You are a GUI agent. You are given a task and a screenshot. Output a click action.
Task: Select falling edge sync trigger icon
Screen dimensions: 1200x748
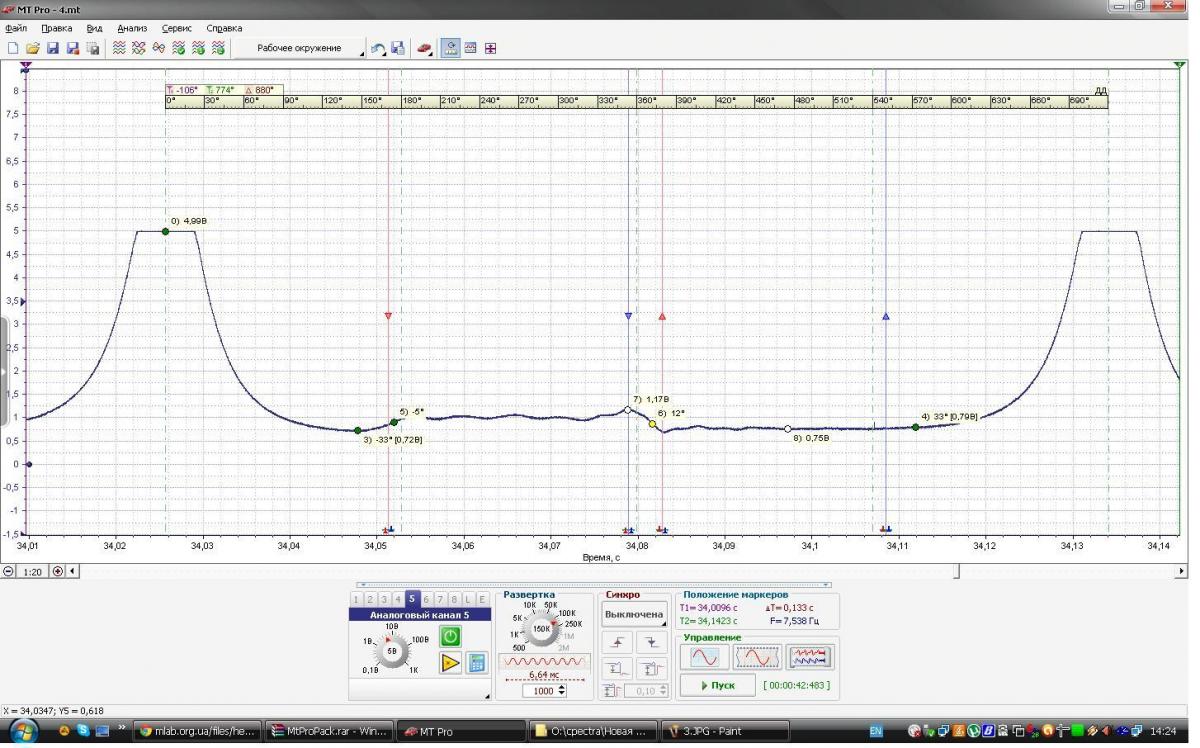click(x=652, y=642)
